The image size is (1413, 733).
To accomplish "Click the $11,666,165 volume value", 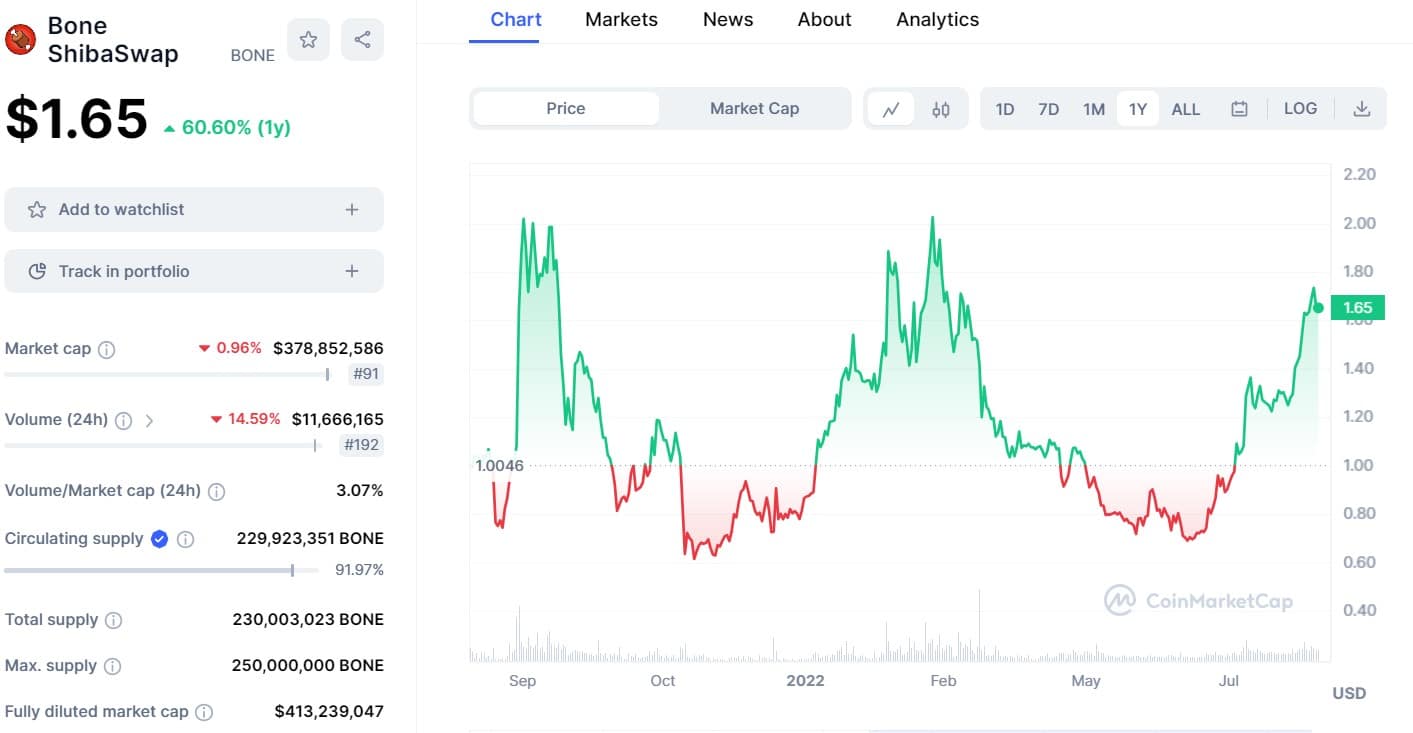I will (x=337, y=420).
